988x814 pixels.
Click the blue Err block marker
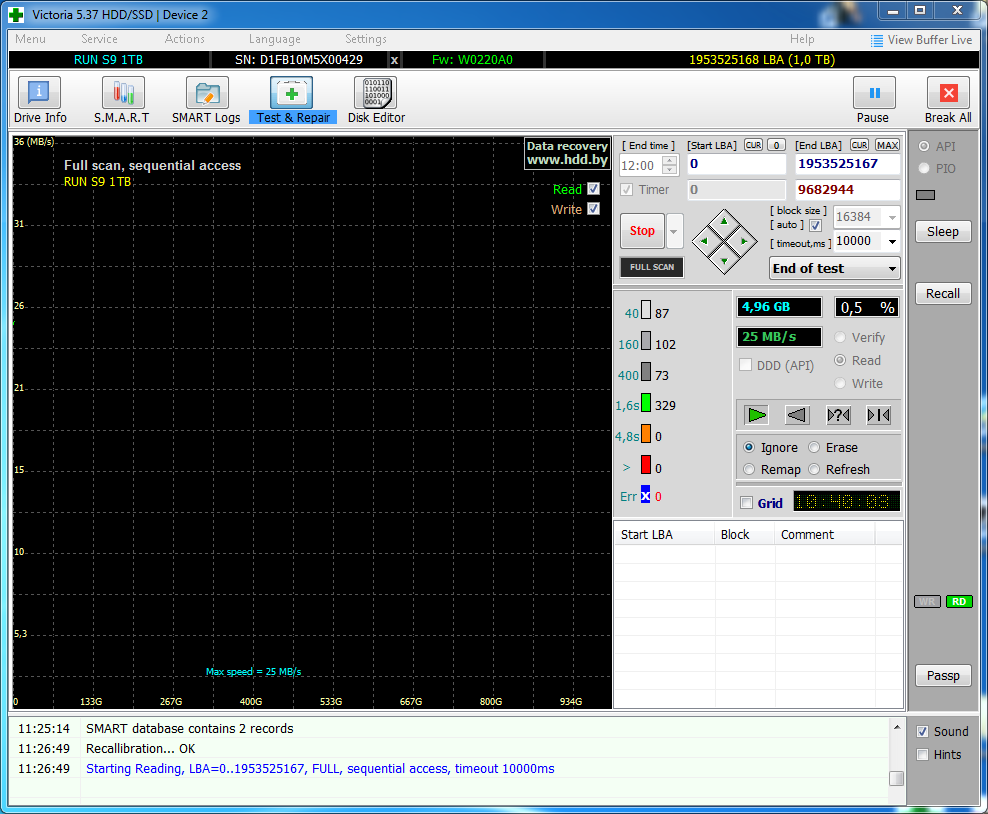(x=645, y=494)
